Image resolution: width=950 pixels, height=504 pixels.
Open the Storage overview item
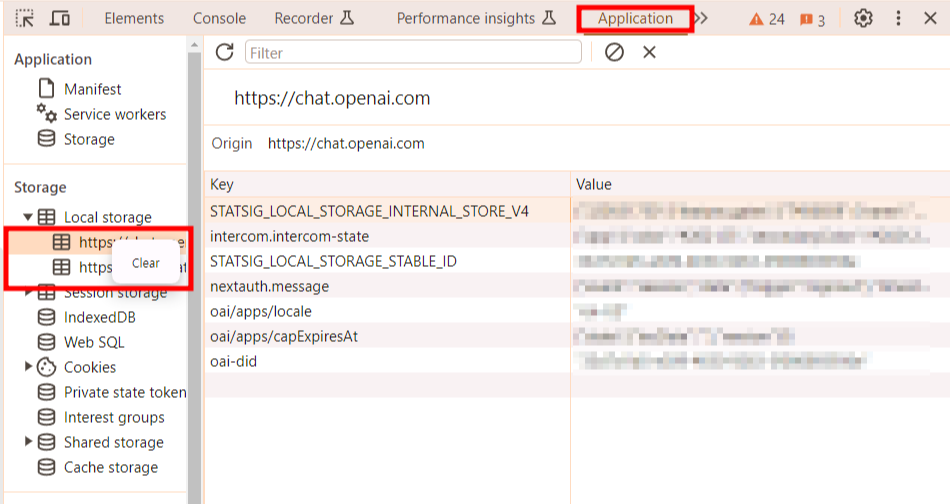[89, 139]
